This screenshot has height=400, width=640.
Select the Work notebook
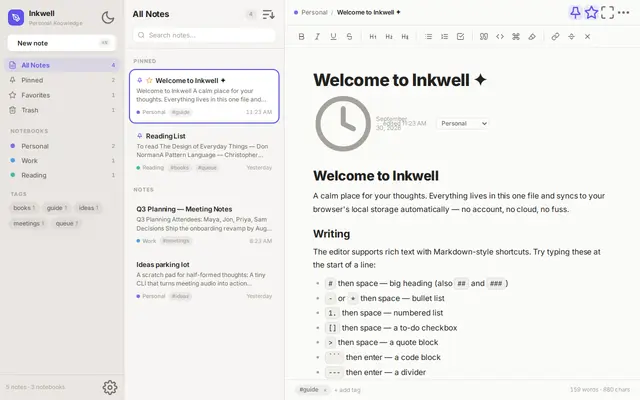pos(62,161)
